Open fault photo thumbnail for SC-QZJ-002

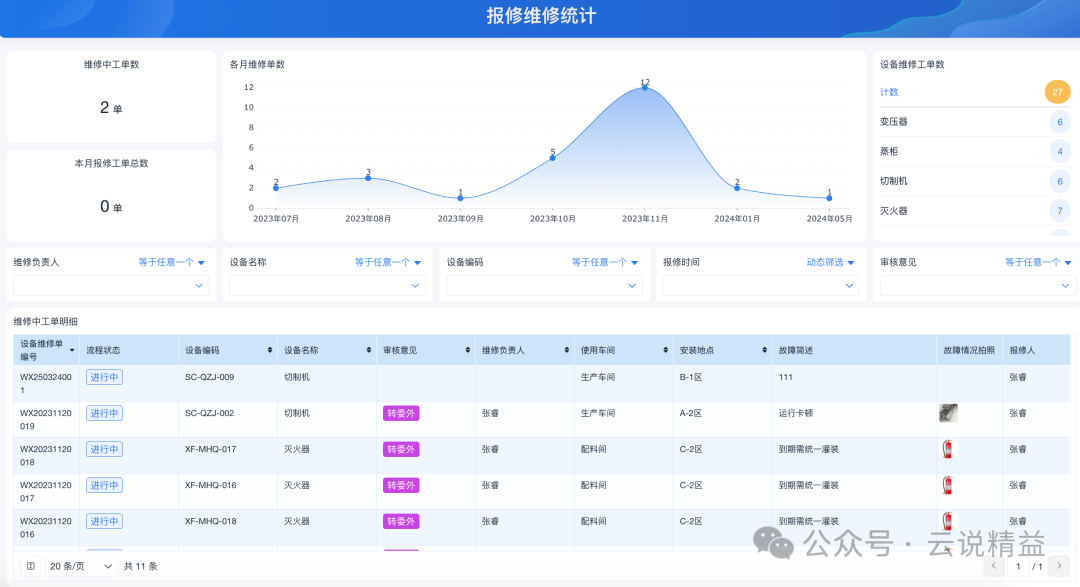948,413
